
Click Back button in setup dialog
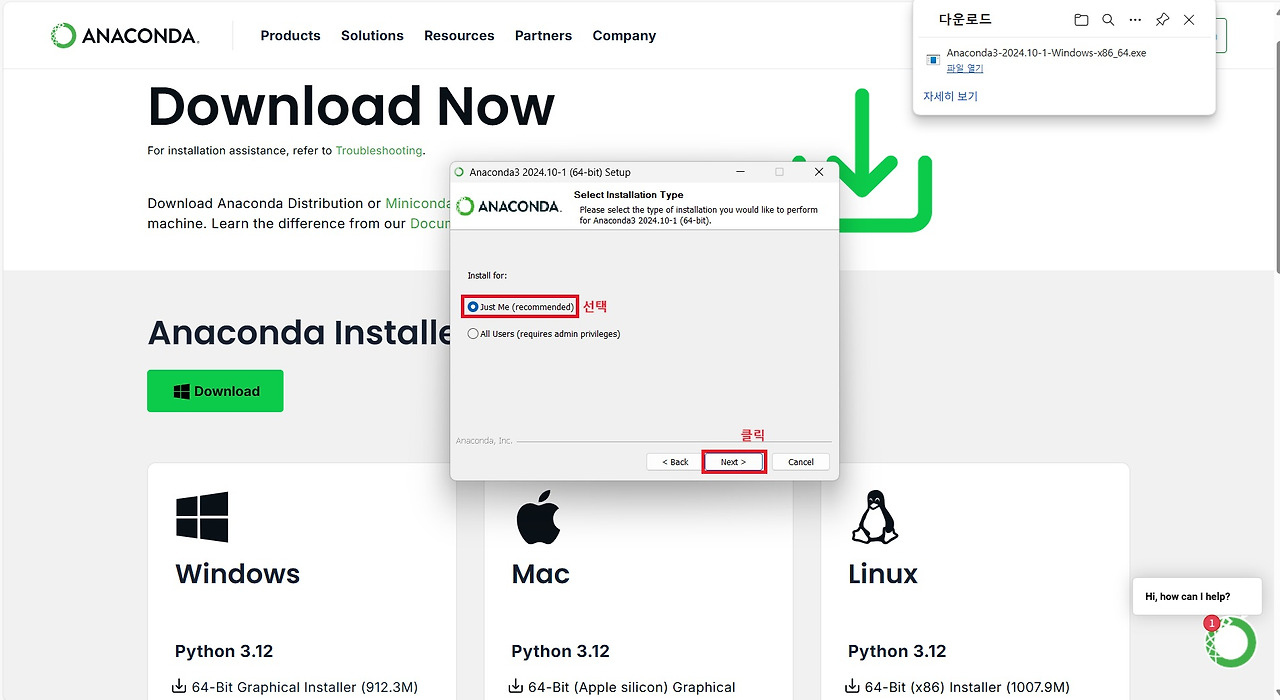[x=675, y=462]
